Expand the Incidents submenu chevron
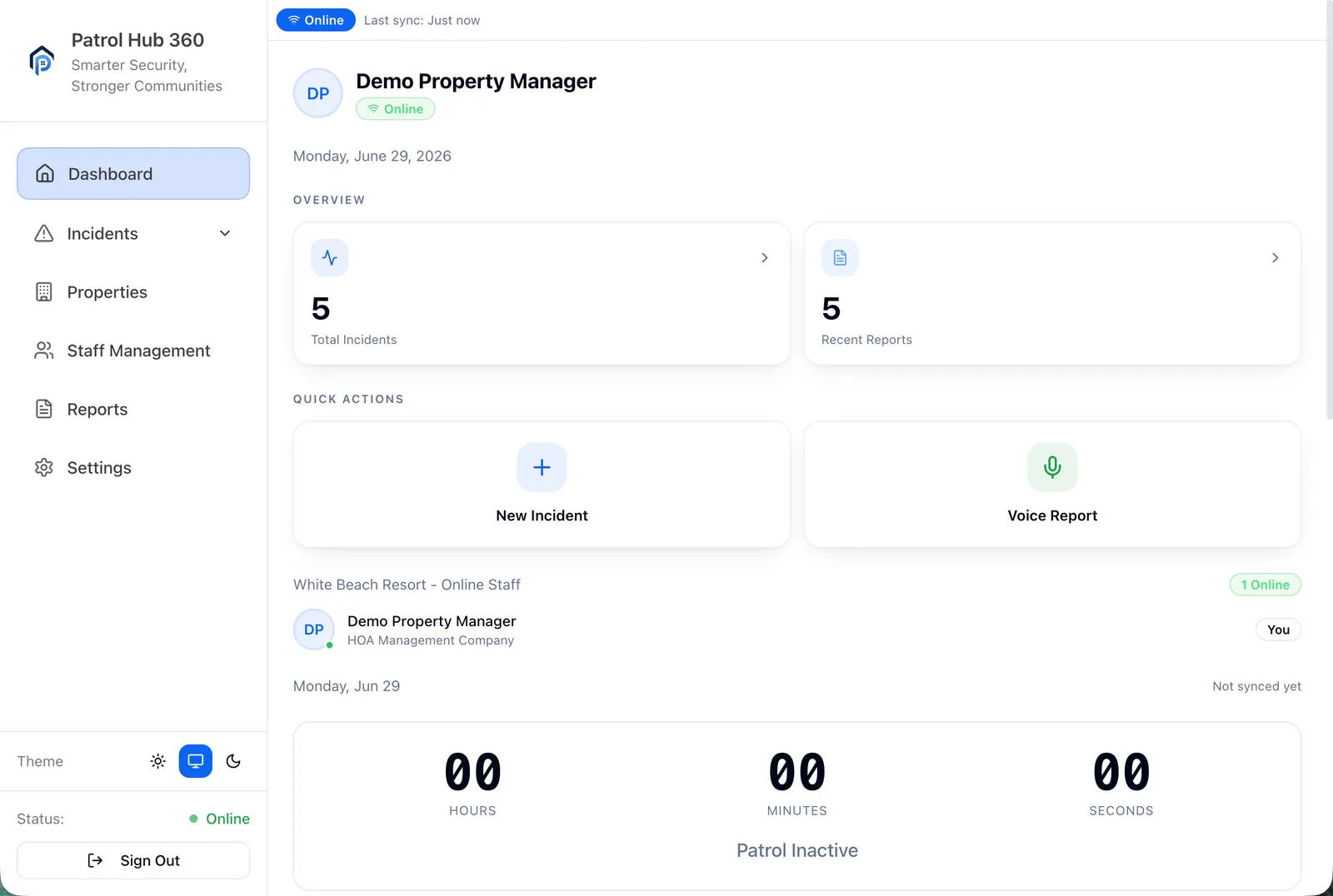Viewport: 1333px width, 896px height. (225, 233)
